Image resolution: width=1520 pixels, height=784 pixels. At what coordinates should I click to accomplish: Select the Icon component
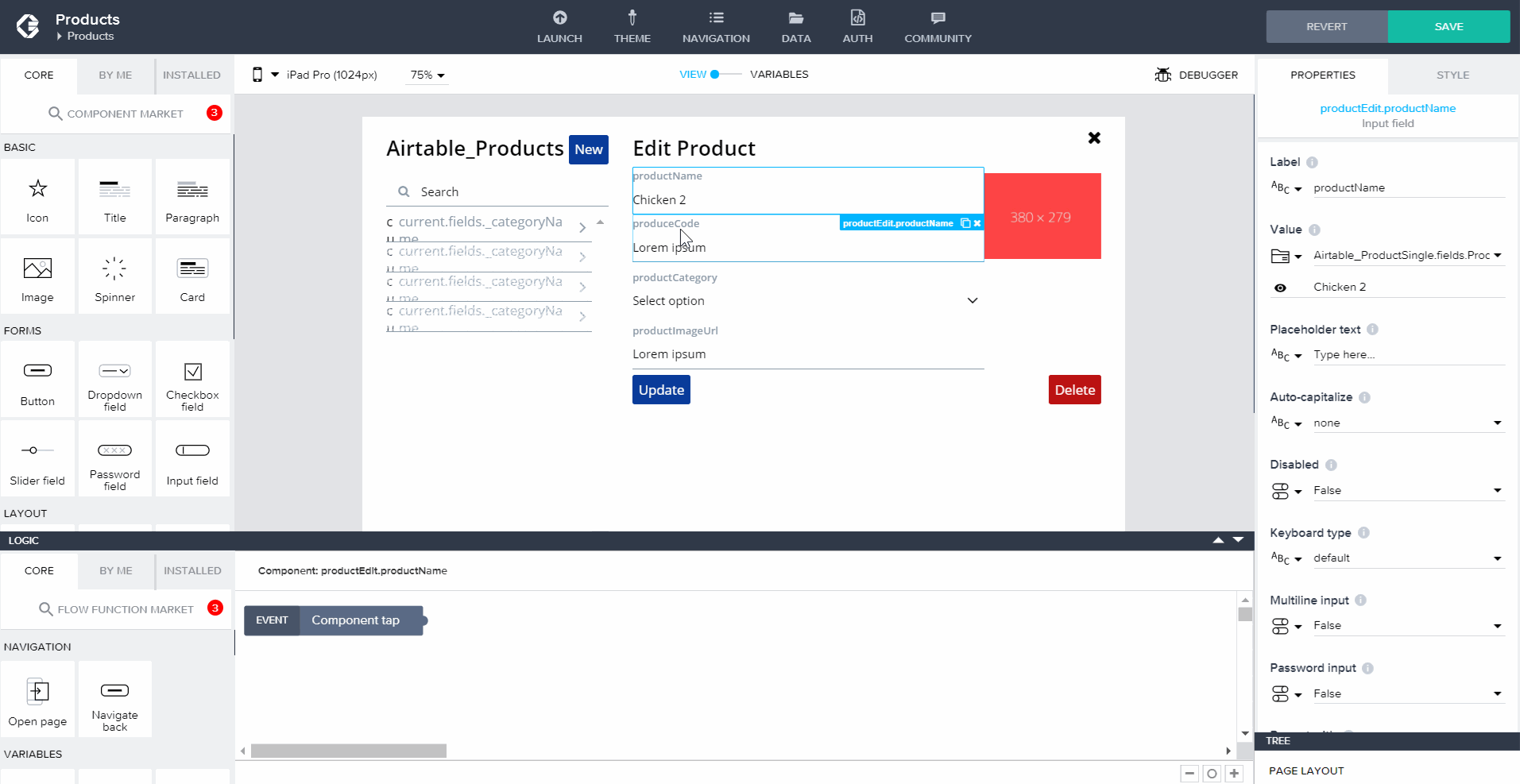[x=37, y=197]
